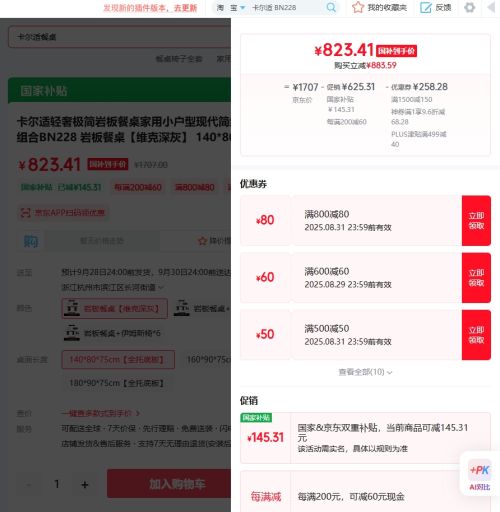
Task: Open the 餐桌椅子全套 category tab
Action: coord(179,59)
